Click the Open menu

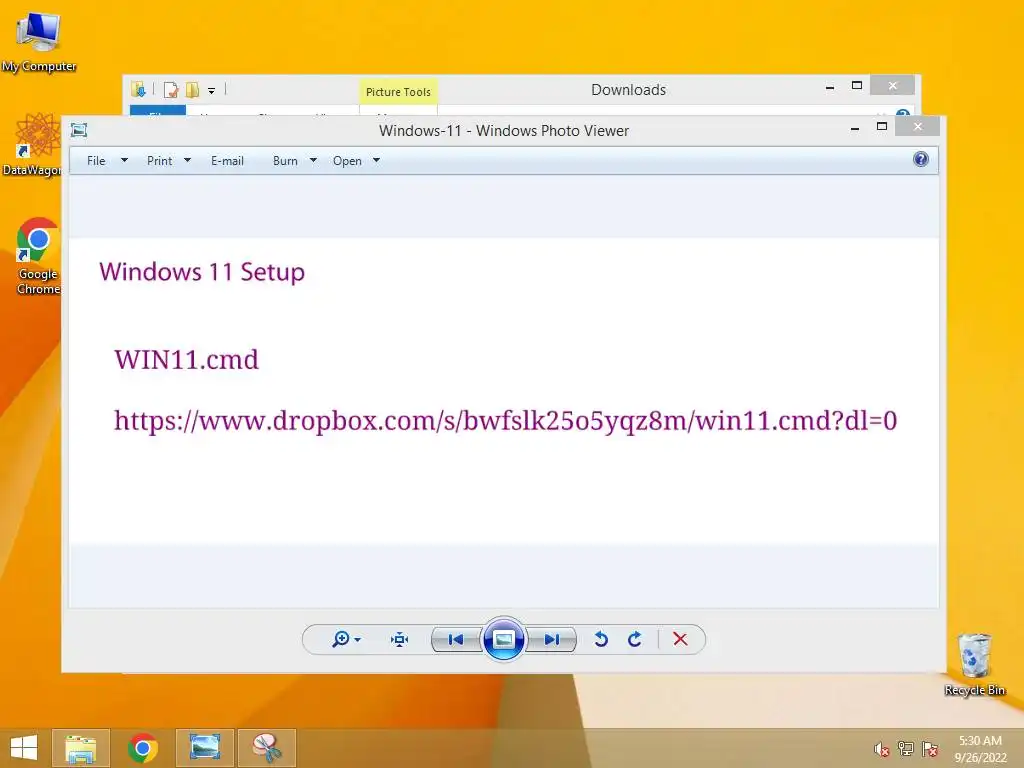pyautogui.click(x=347, y=161)
